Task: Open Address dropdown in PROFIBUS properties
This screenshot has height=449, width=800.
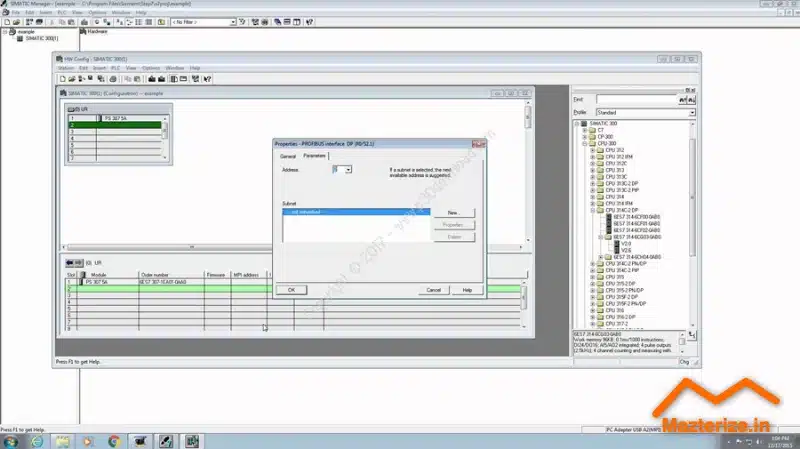Action: click(348, 169)
